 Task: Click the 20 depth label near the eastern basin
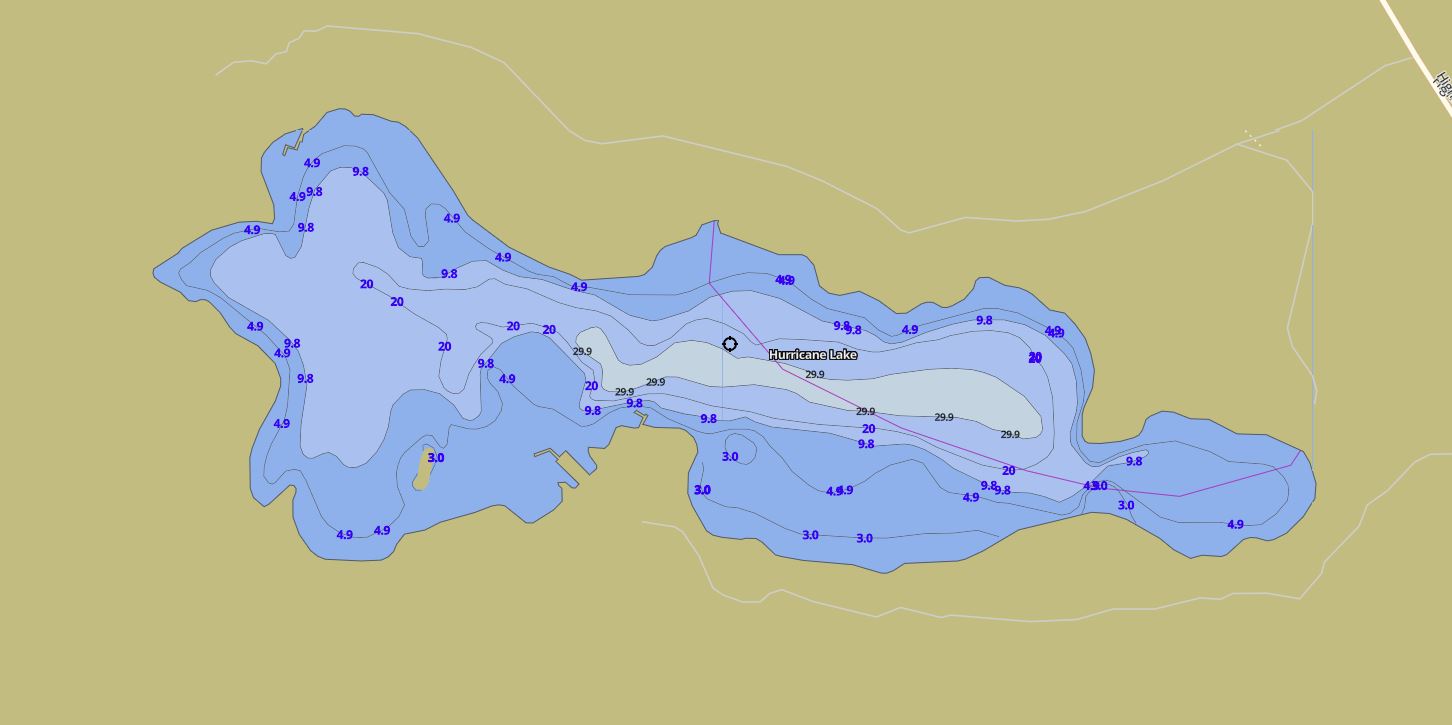pos(1035,356)
